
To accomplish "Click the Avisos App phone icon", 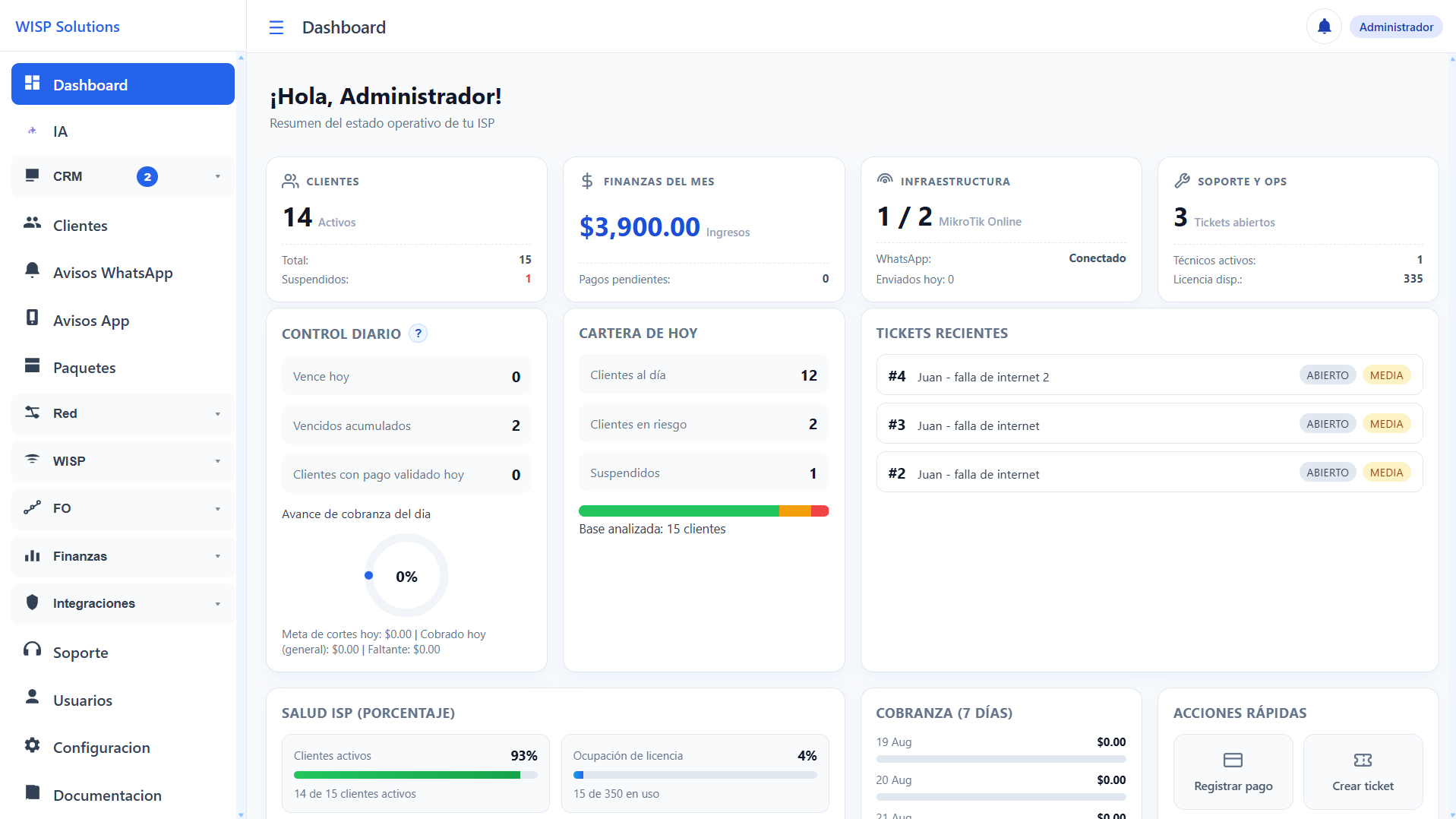I will [32, 318].
